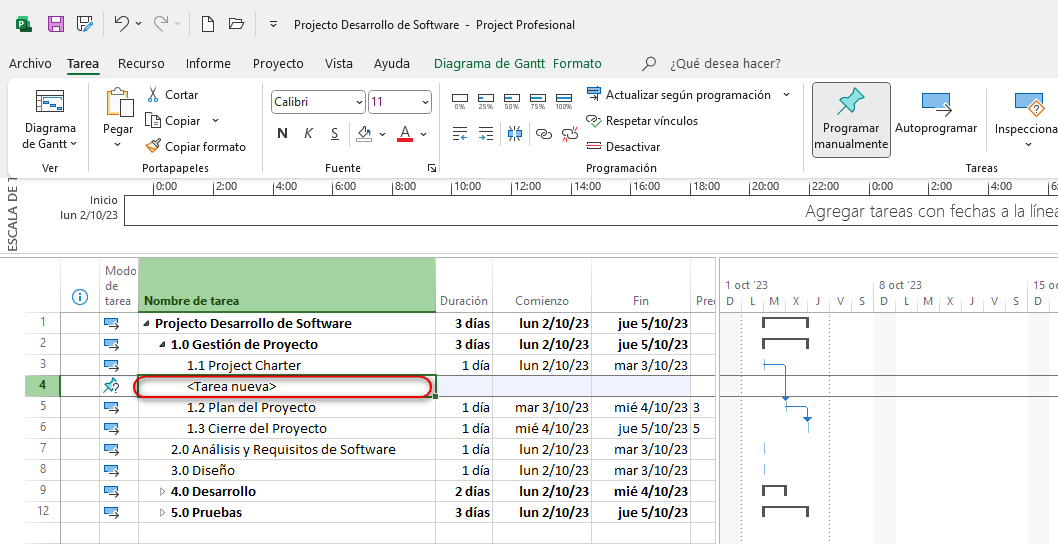Open the Calibri font name dropdown
The height and width of the screenshot is (544, 1058).
(x=359, y=102)
